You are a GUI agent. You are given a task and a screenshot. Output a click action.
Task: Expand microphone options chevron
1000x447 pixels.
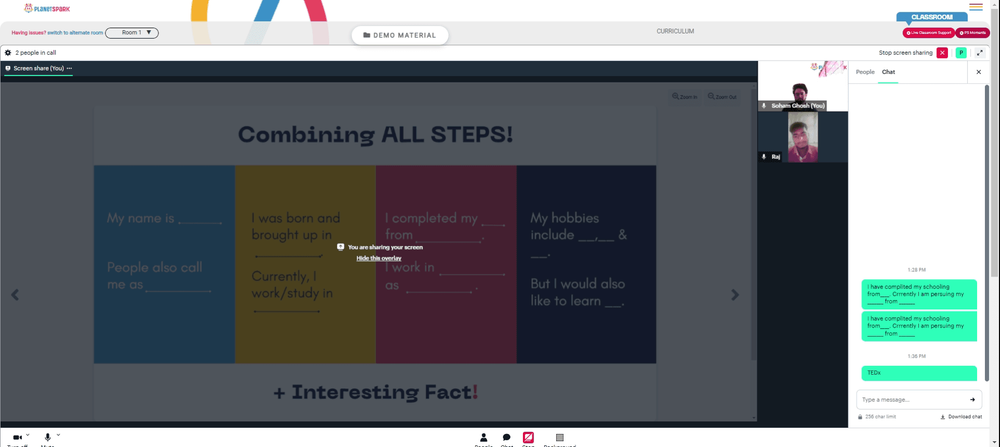tap(59, 435)
